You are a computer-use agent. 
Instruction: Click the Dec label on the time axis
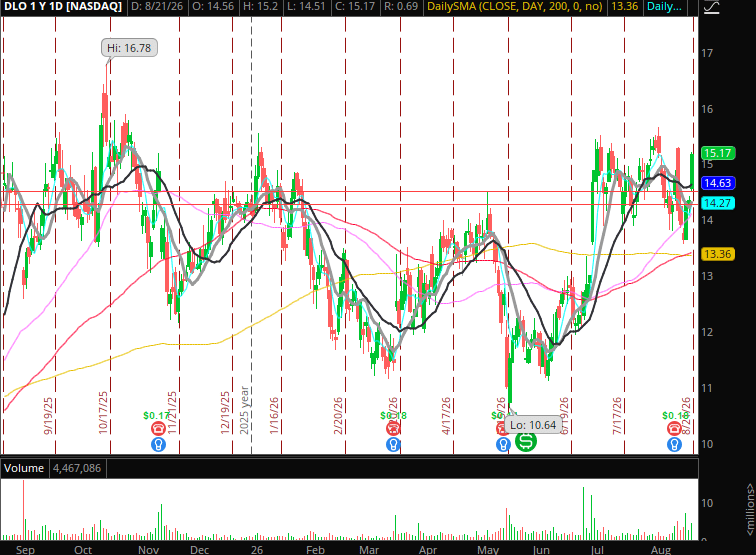coord(200,550)
